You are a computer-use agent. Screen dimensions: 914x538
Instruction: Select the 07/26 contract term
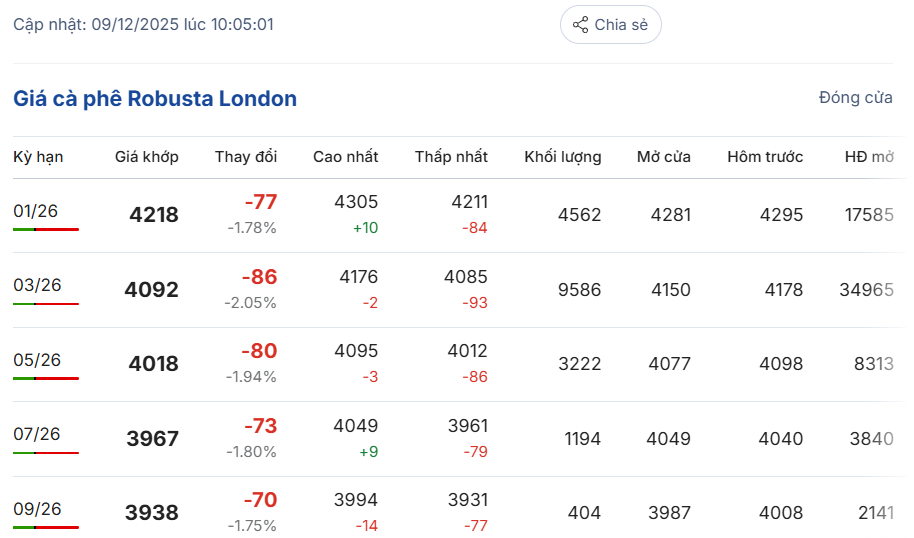37,434
